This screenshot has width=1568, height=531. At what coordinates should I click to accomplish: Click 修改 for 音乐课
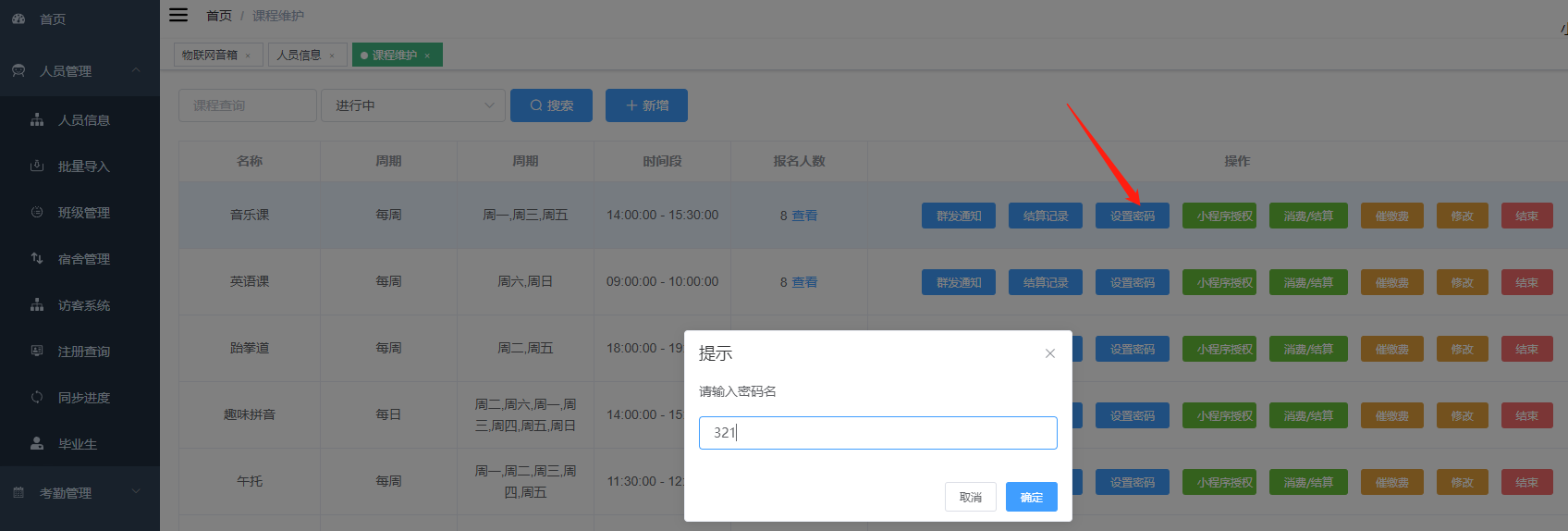[1463, 216]
